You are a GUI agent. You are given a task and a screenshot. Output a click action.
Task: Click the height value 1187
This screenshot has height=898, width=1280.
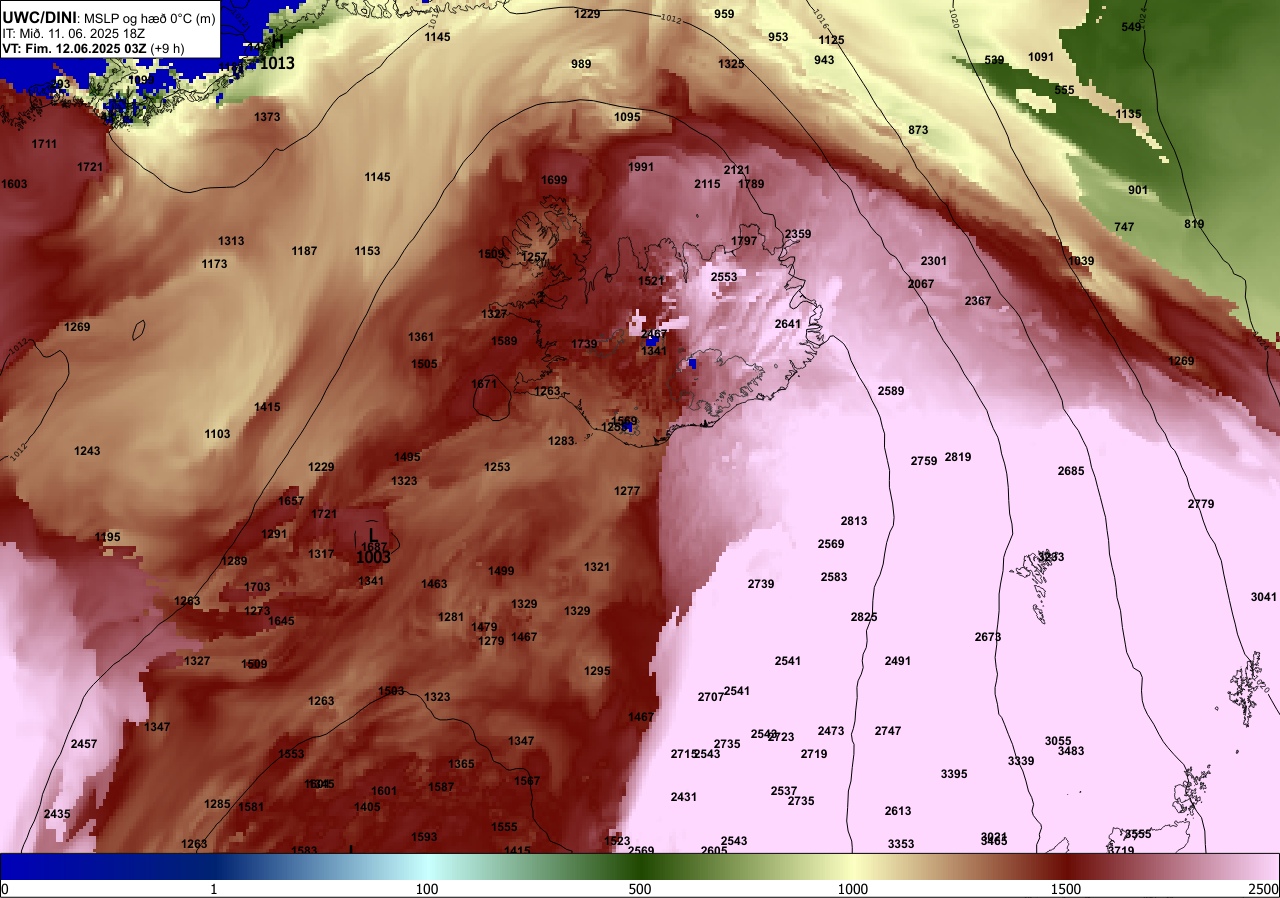[304, 251]
